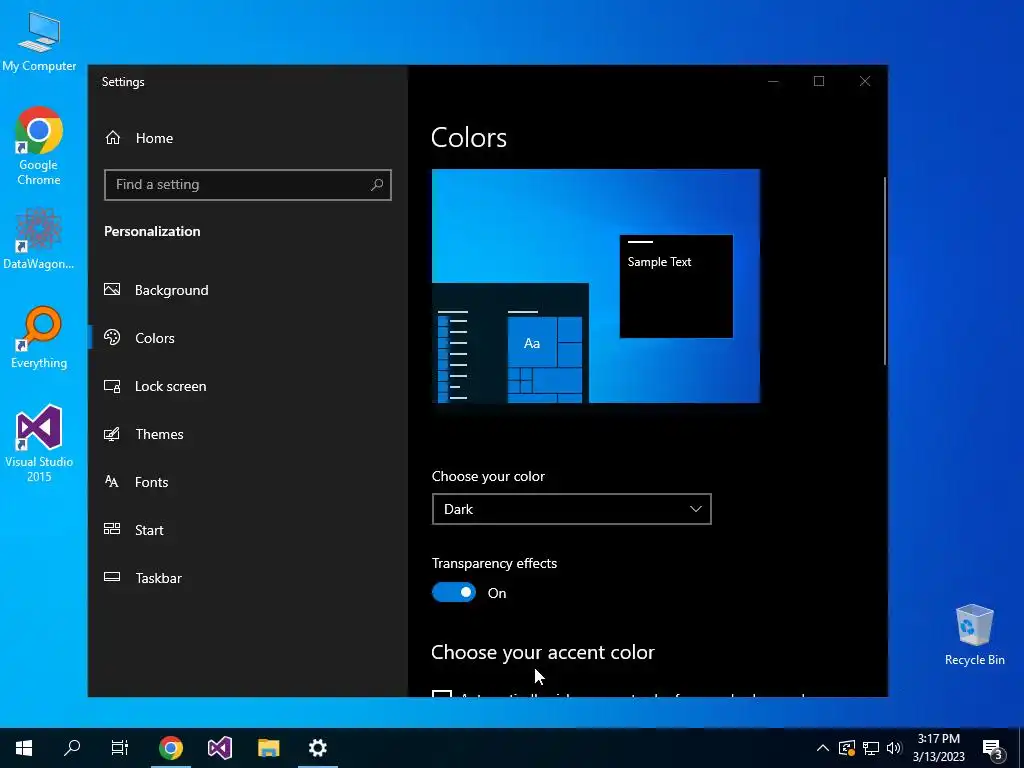
Task: Click the Settings page vertical scrollbar
Action: [x=885, y=271]
